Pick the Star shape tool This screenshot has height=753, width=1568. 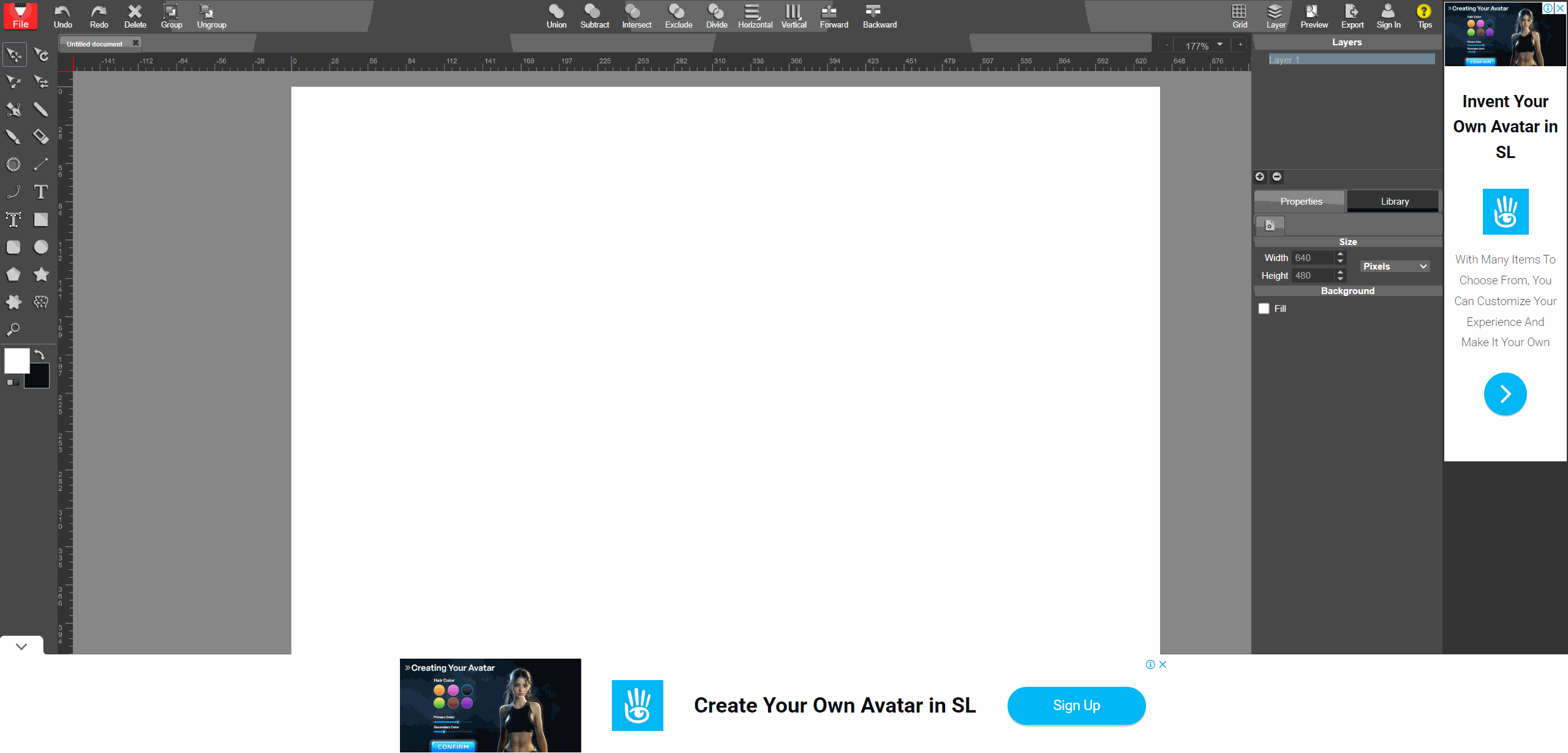[x=41, y=274]
